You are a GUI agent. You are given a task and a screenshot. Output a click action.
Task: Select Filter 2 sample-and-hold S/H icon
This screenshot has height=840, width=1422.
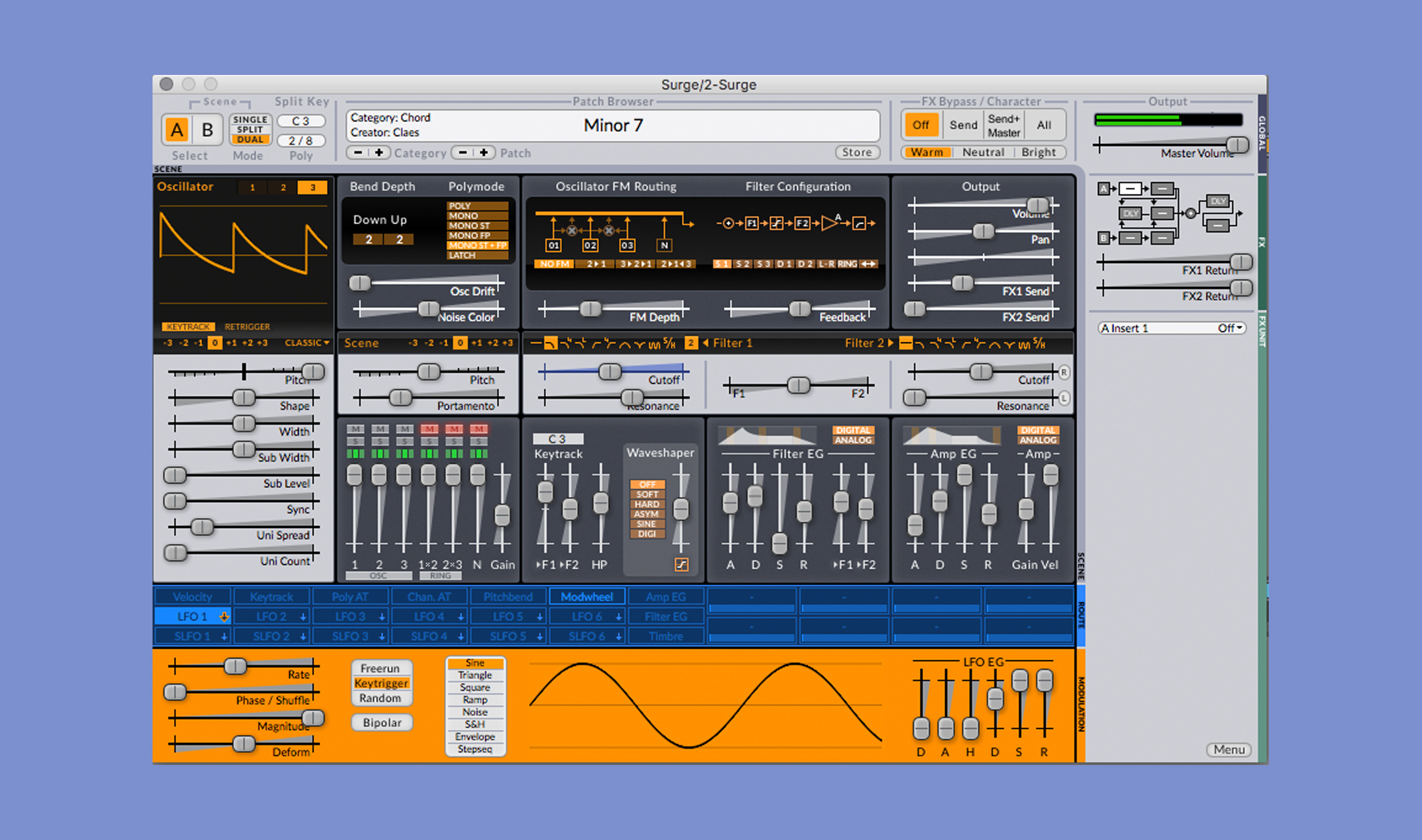(x=1039, y=343)
